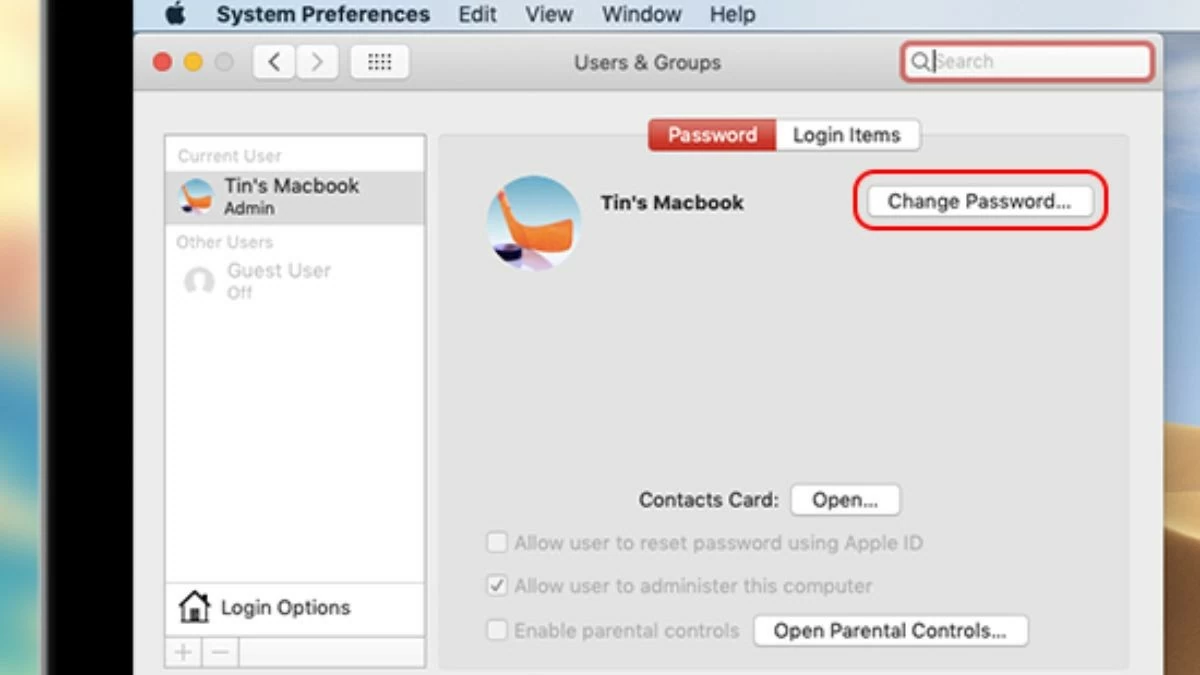Select the Password tab
1200x675 pixels.
coord(712,135)
